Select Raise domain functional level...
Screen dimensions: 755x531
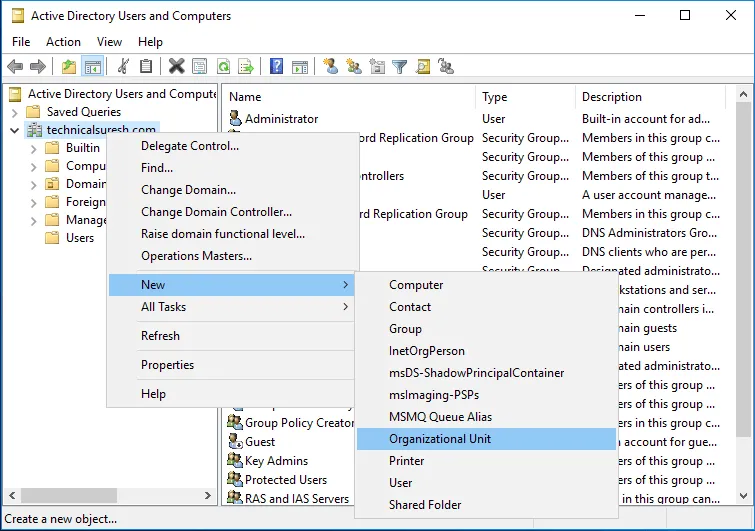pos(232,234)
